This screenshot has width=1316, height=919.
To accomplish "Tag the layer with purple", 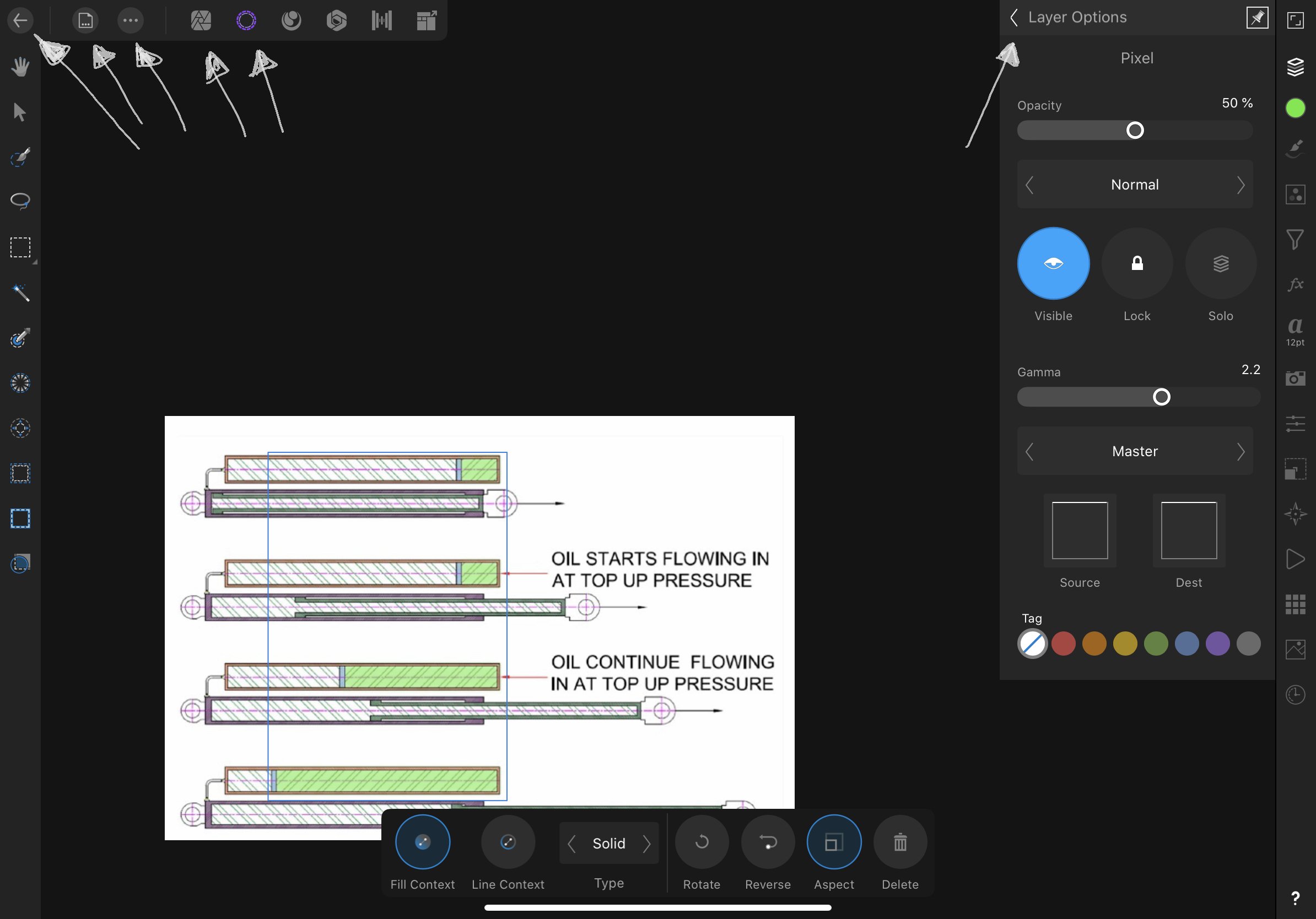I will coord(1217,644).
